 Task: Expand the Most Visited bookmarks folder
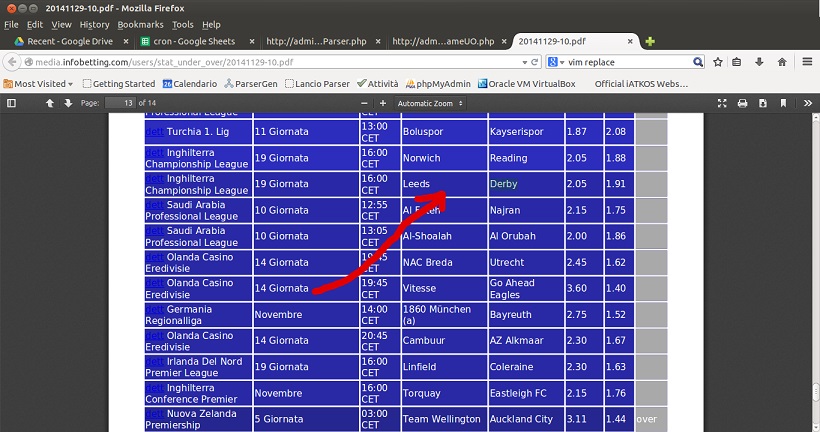[38, 84]
